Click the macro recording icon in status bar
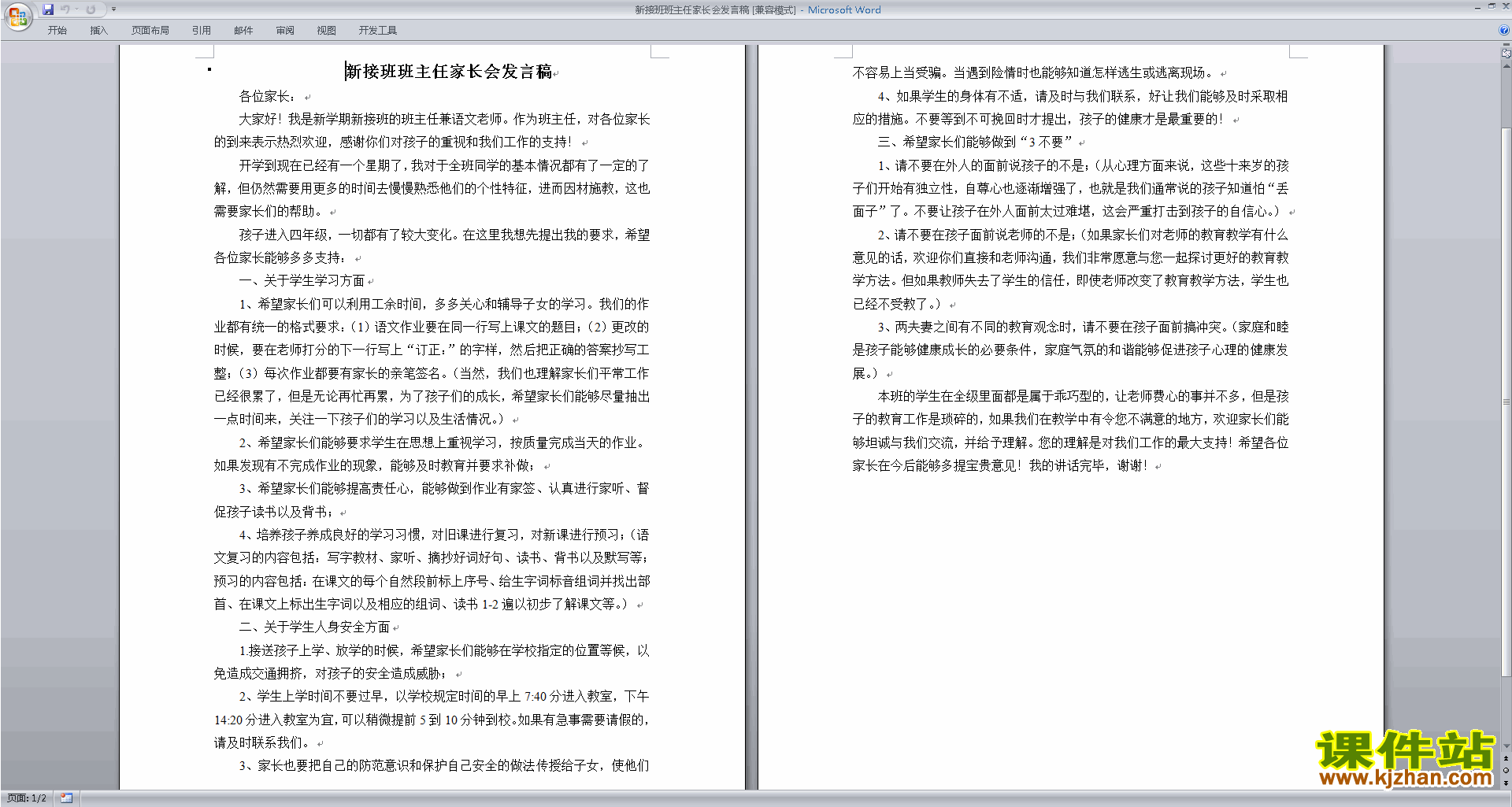The height and width of the screenshot is (807, 1512). pyautogui.click(x=66, y=798)
